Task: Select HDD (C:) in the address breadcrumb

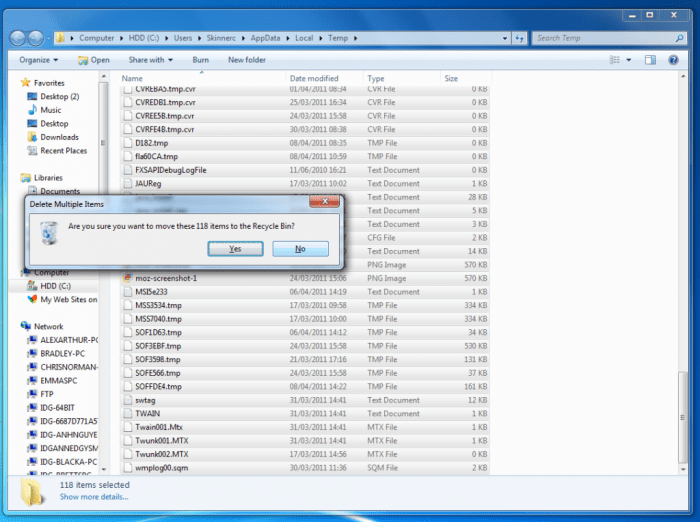Action: pos(144,38)
